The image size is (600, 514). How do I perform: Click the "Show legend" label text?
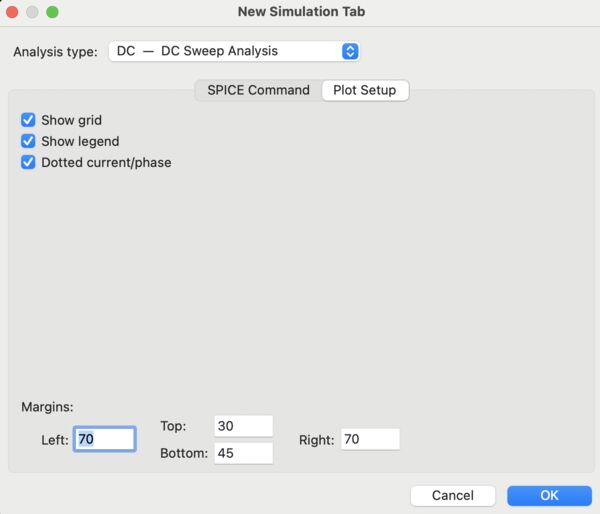[x=80, y=141]
